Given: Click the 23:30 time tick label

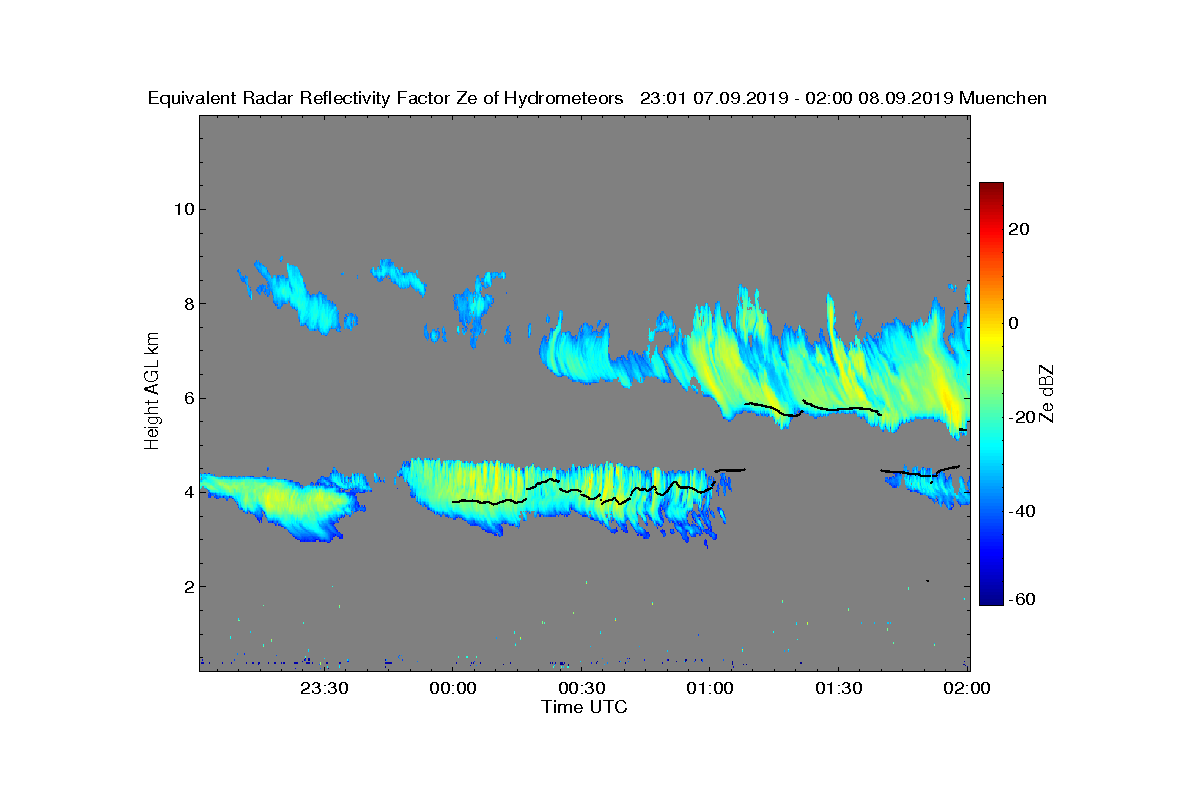Looking at the screenshot, I should pos(324,688).
